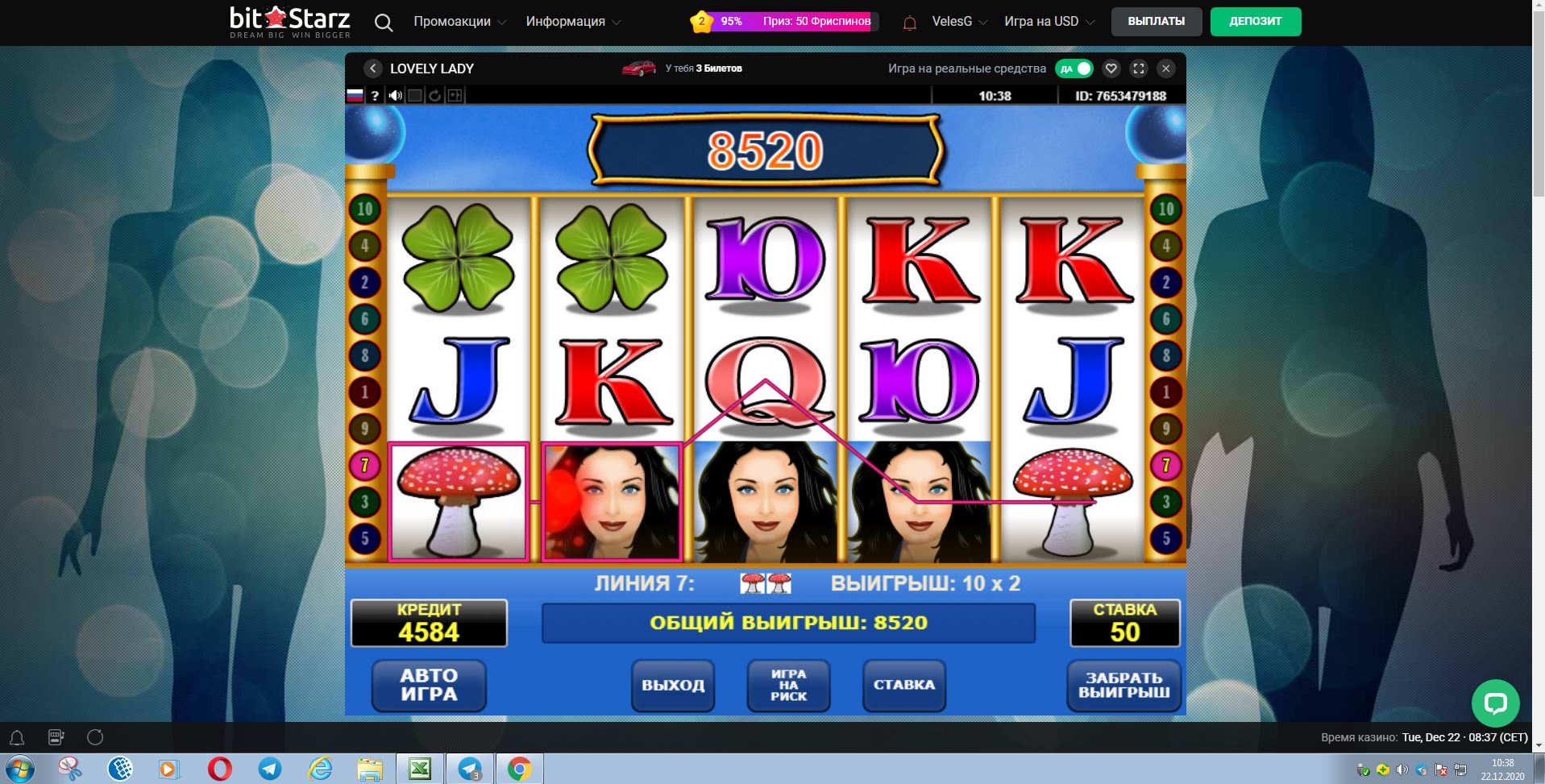Open the search magnifier in the header
The width and height of the screenshot is (1545, 784).
point(384,23)
